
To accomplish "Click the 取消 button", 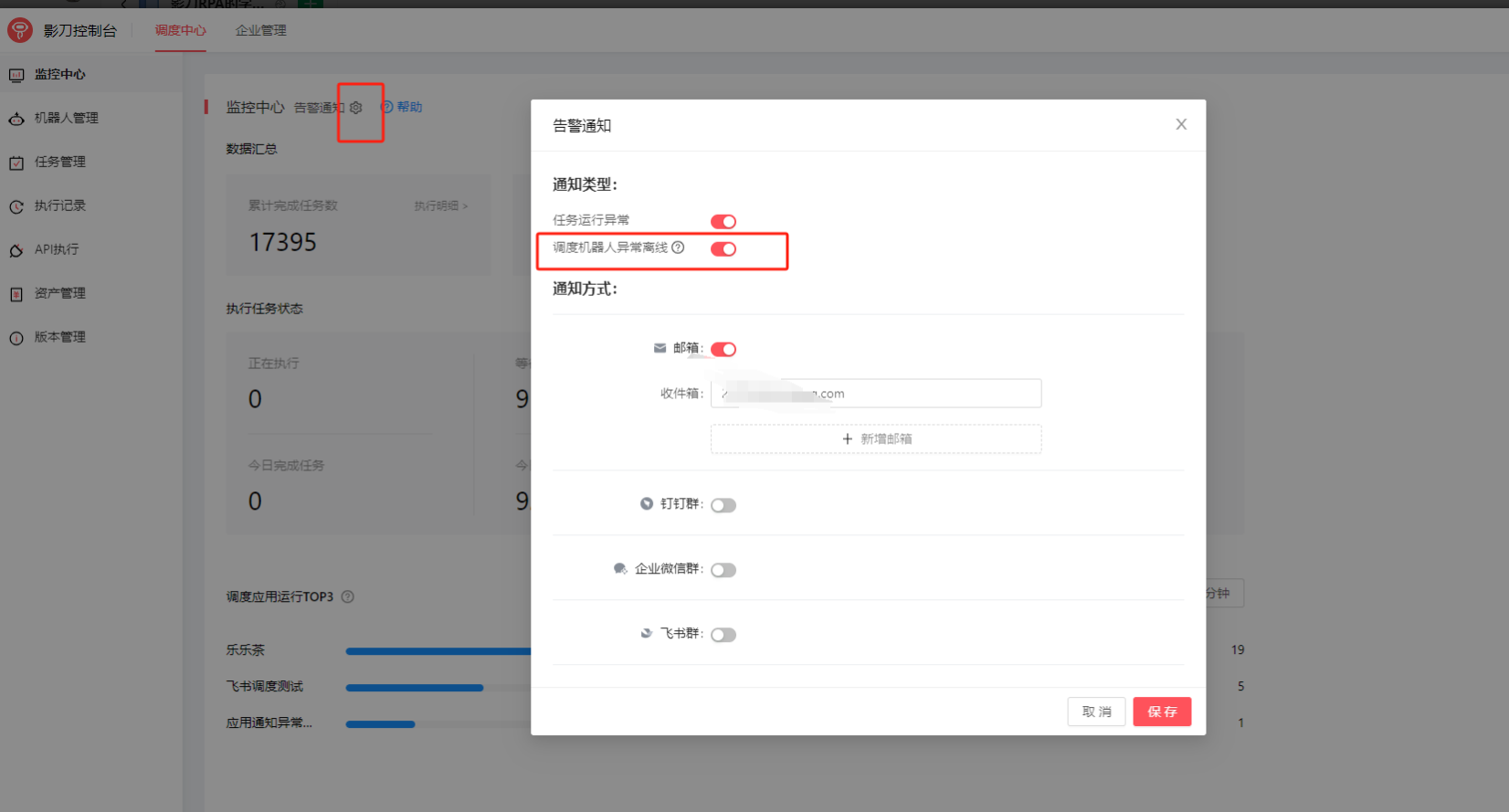I will tap(1096, 712).
